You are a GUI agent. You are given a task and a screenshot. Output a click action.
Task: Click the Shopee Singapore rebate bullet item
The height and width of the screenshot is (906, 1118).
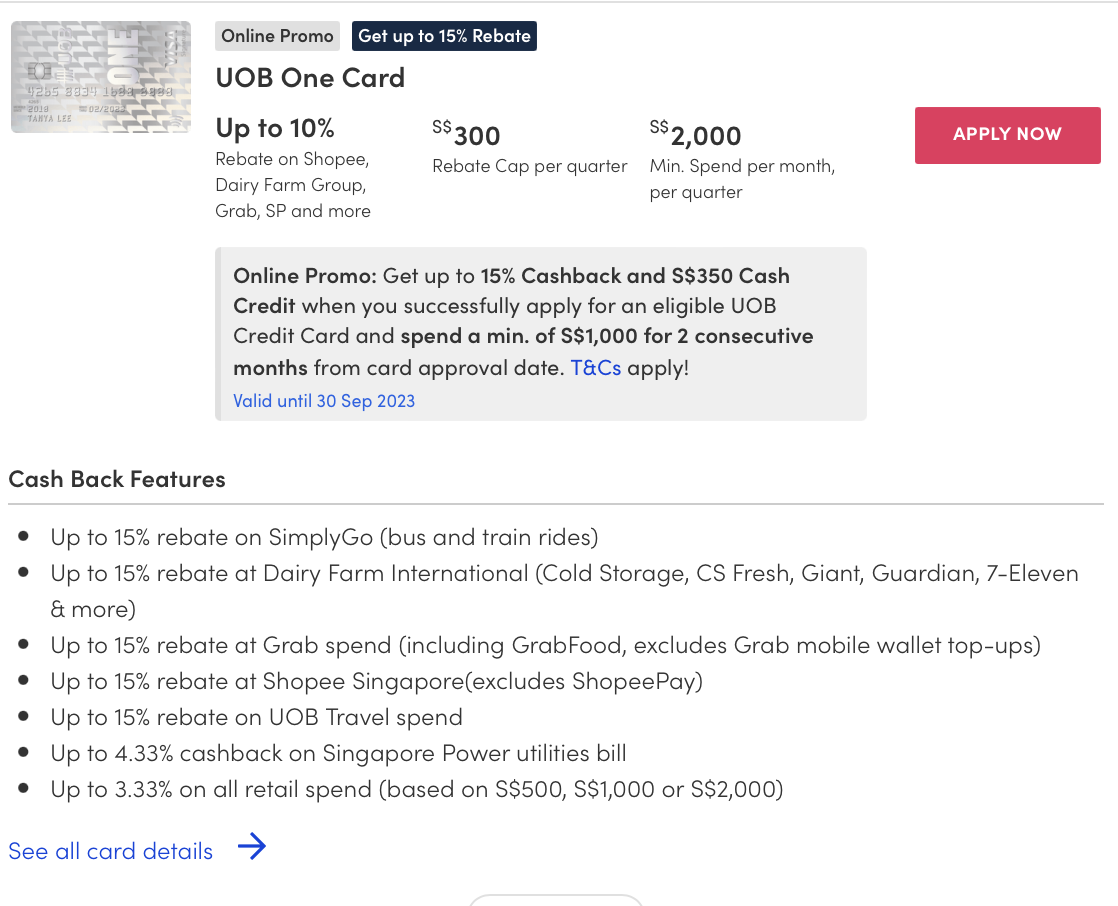click(x=376, y=681)
